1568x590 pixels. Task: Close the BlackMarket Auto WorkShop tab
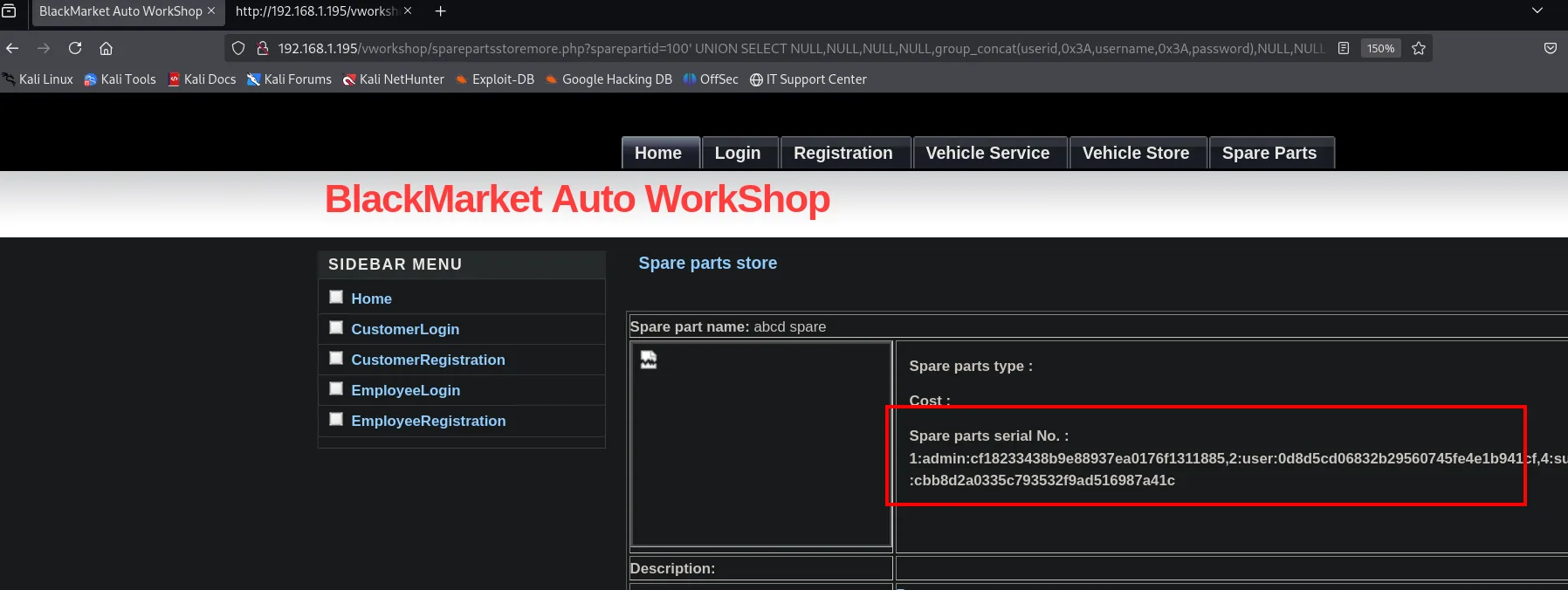point(211,11)
